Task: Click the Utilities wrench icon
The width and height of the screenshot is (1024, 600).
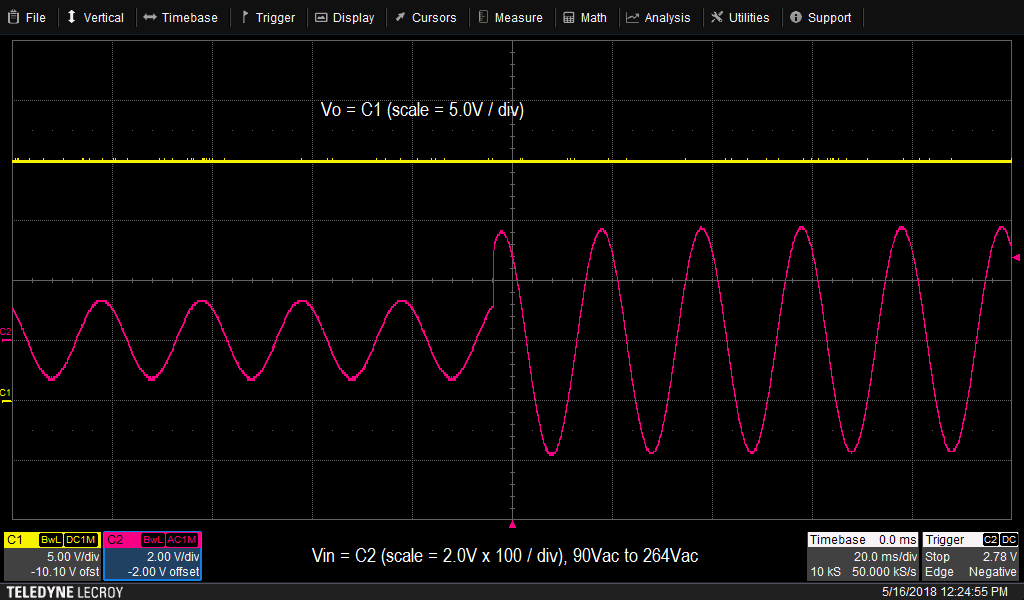Action: click(717, 17)
